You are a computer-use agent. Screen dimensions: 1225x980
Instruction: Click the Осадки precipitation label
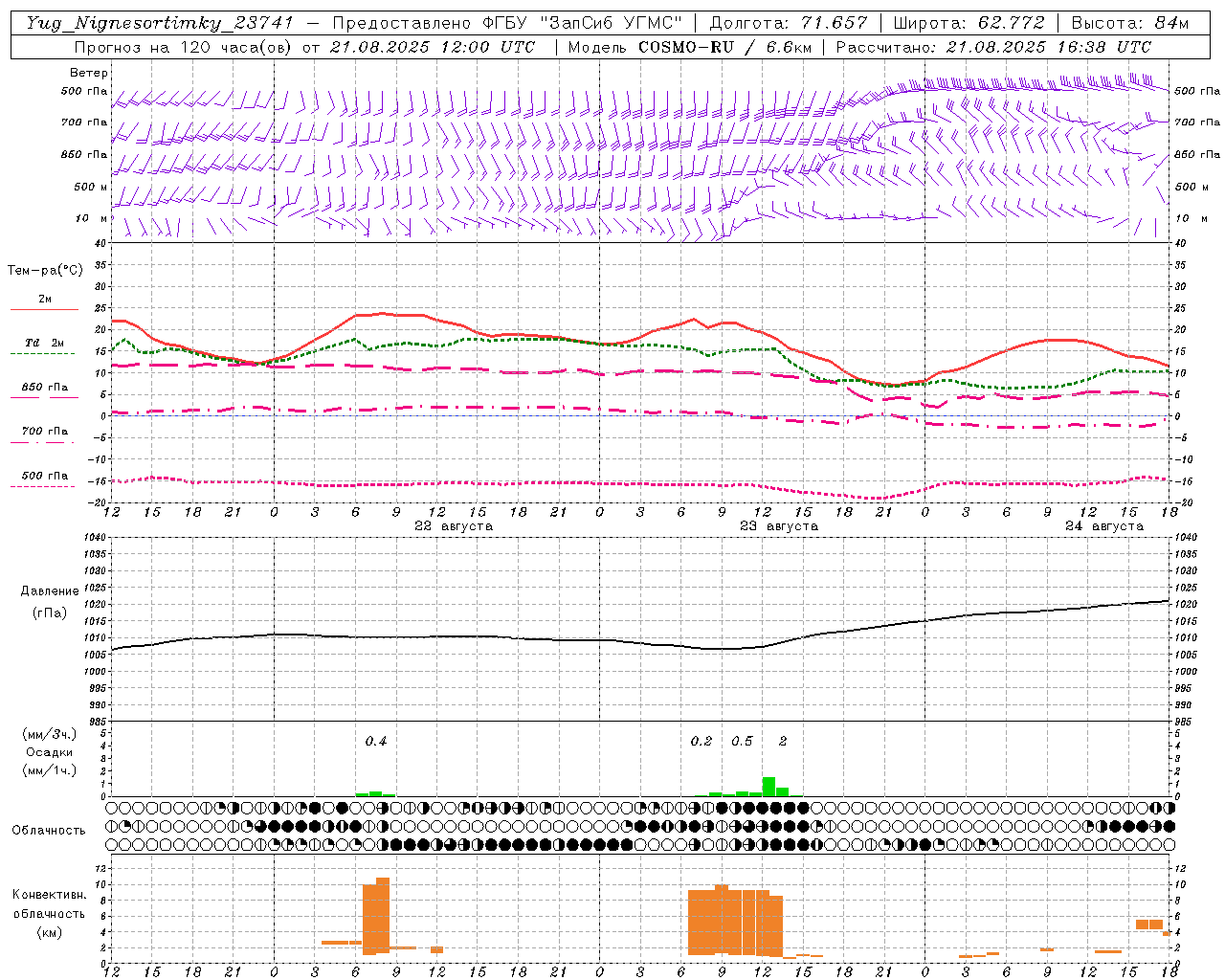49,752
